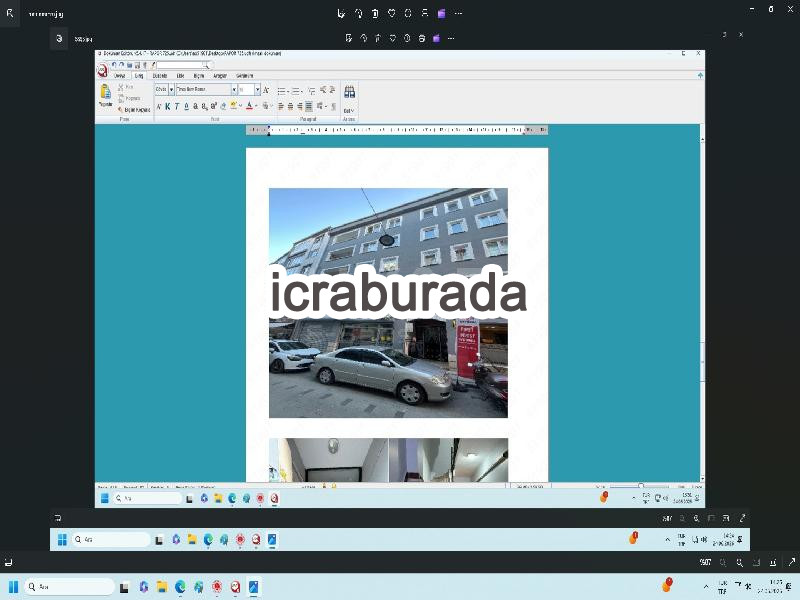Click the editor quick access search field
The image size is (800, 600).
pos(181,65)
